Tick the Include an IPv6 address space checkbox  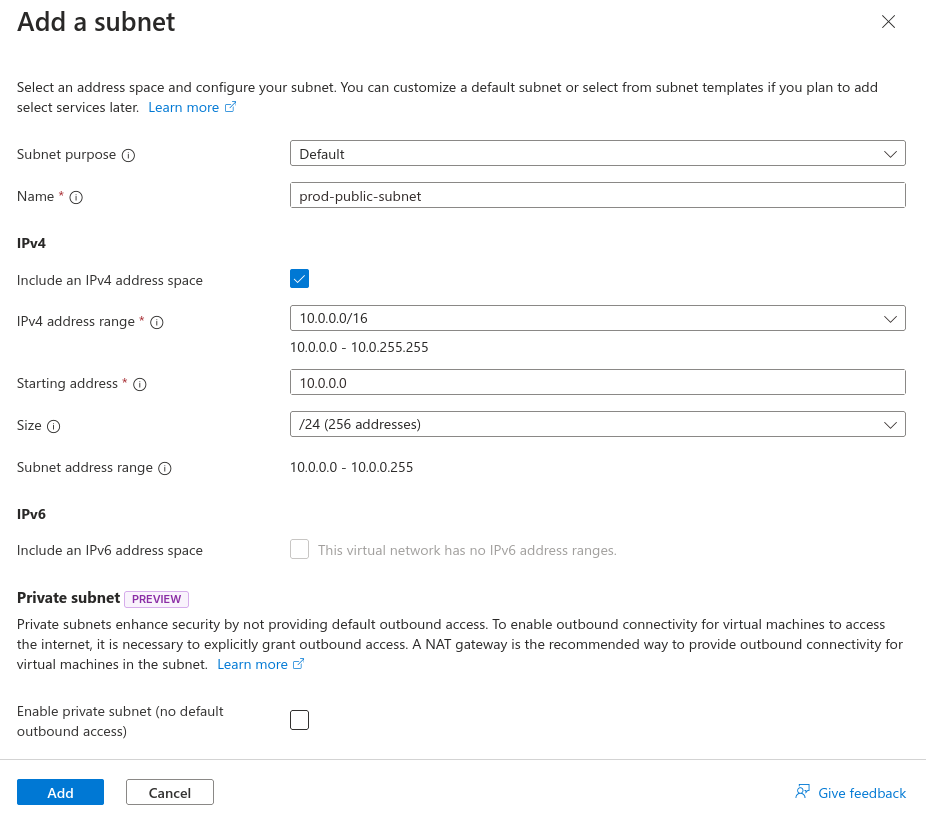(299, 549)
